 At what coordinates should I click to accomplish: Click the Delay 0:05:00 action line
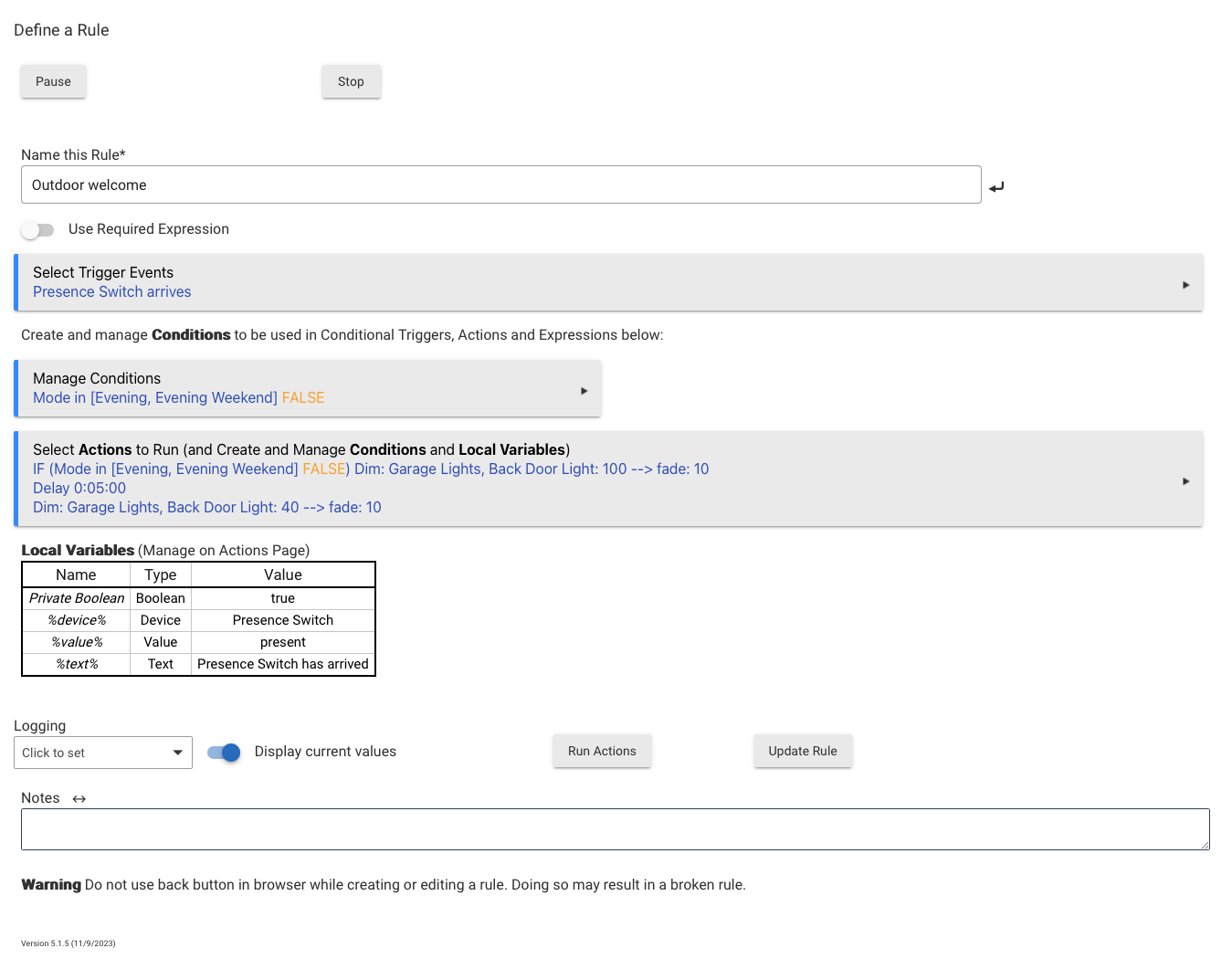pos(79,489)
